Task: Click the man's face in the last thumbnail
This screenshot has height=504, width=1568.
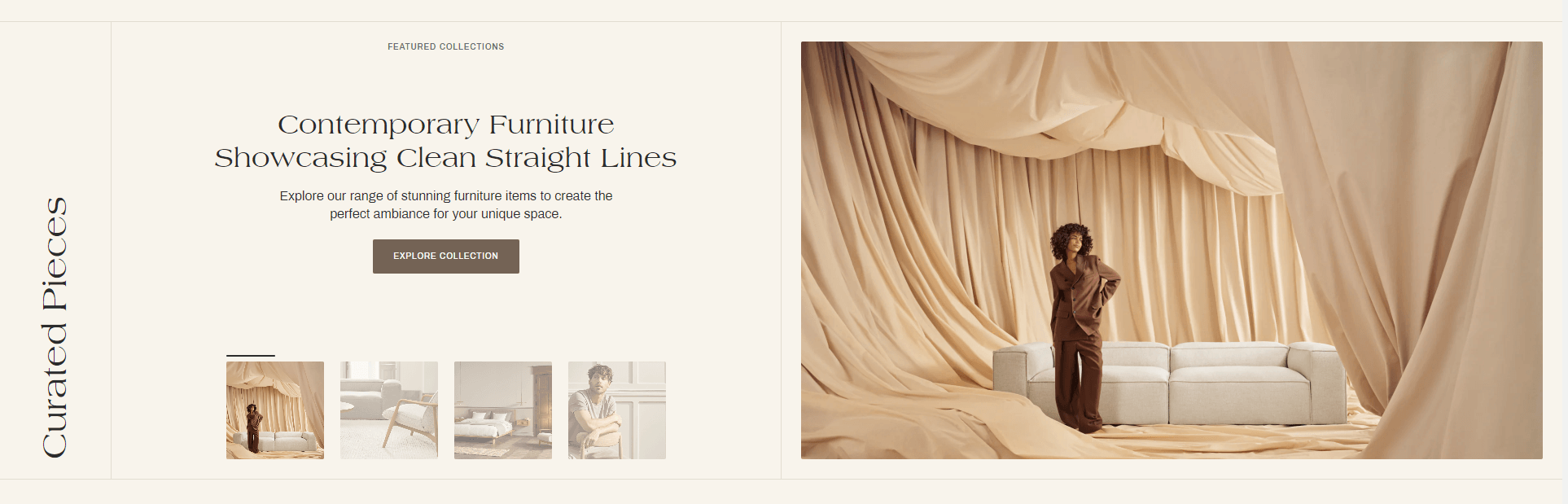Action: pyautogui.click(x=599, y=382)
